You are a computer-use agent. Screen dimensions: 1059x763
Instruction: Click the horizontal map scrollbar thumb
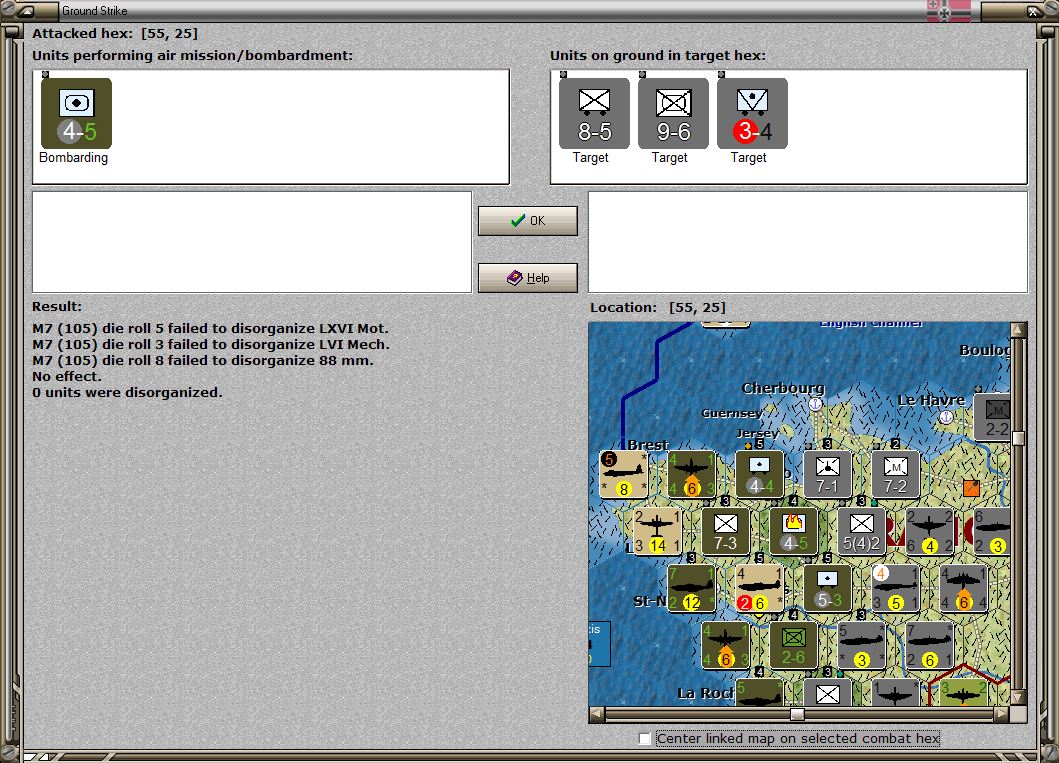tap(795, 715)
